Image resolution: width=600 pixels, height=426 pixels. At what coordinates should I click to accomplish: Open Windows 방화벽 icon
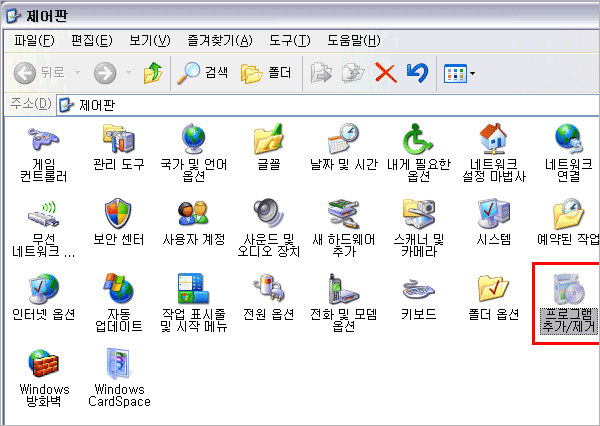[x=43, y=364]
